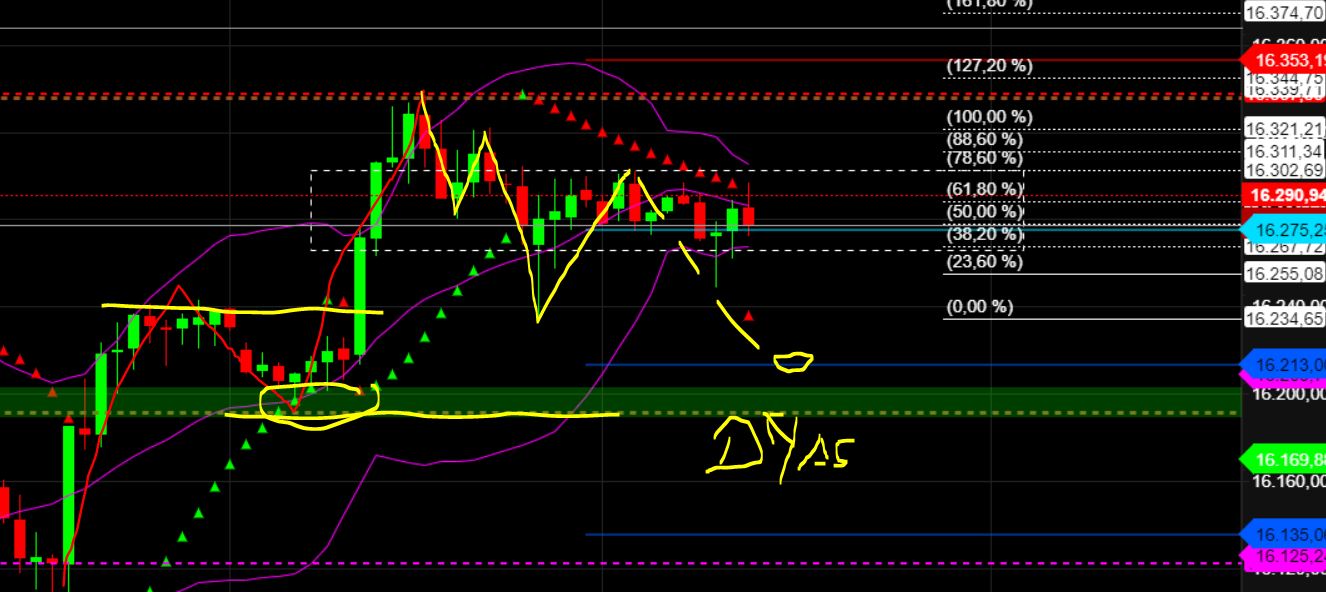
Task: Select the yellow ellipse around the swing low
Action: point(317,401)
